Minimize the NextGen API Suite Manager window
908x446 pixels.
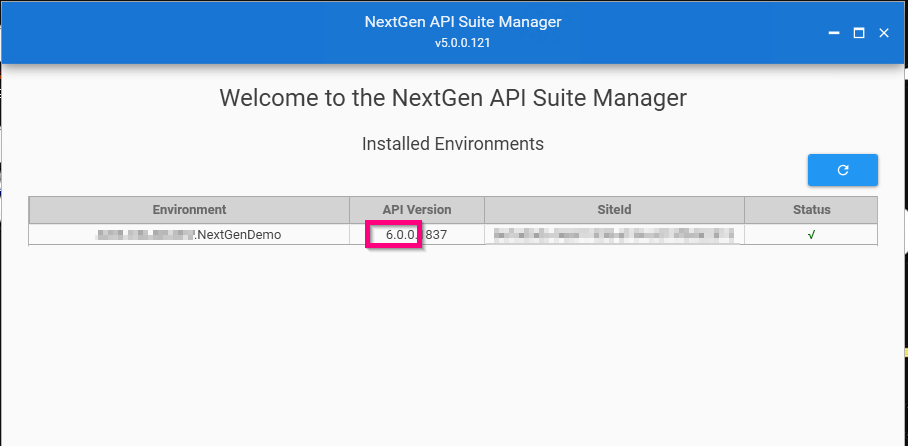834,33
